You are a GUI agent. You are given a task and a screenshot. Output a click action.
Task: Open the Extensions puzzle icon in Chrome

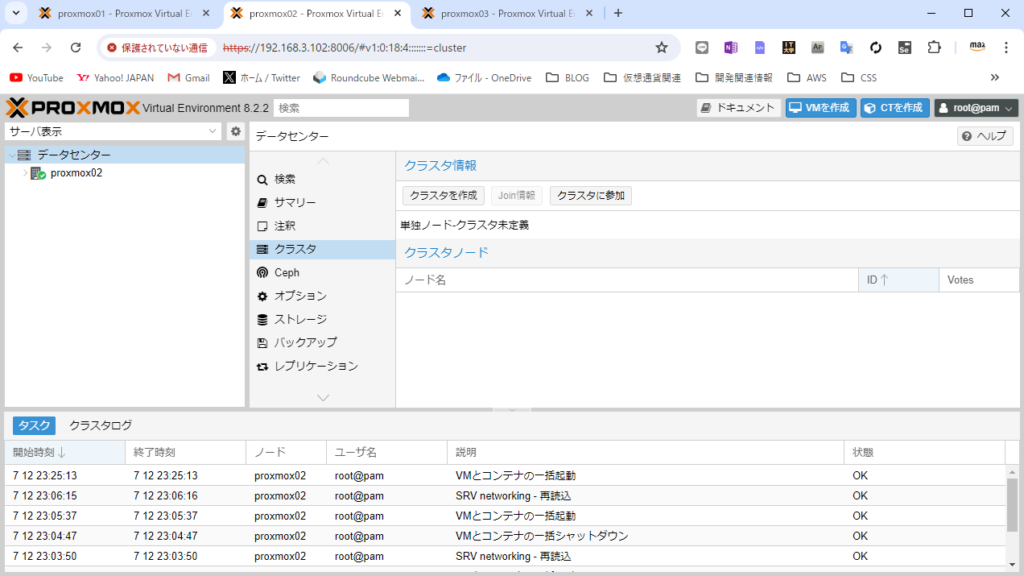pos(934,47)
